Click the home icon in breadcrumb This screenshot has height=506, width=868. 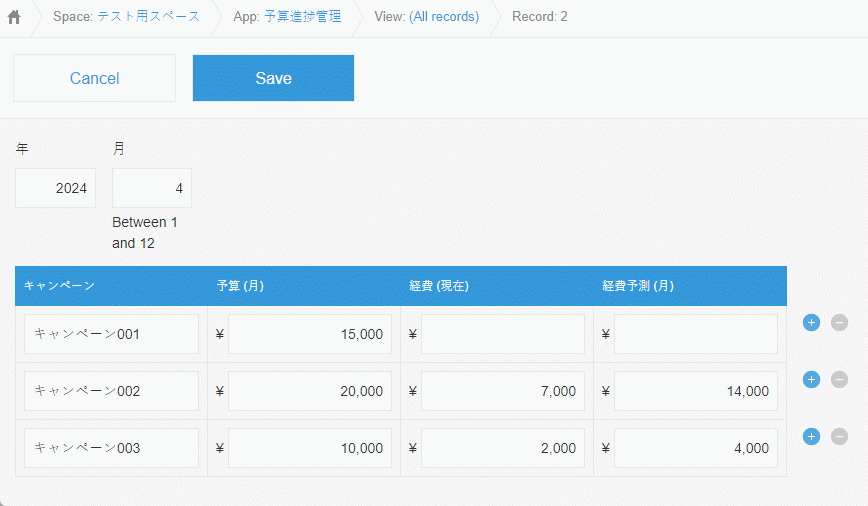pos(14,17)
